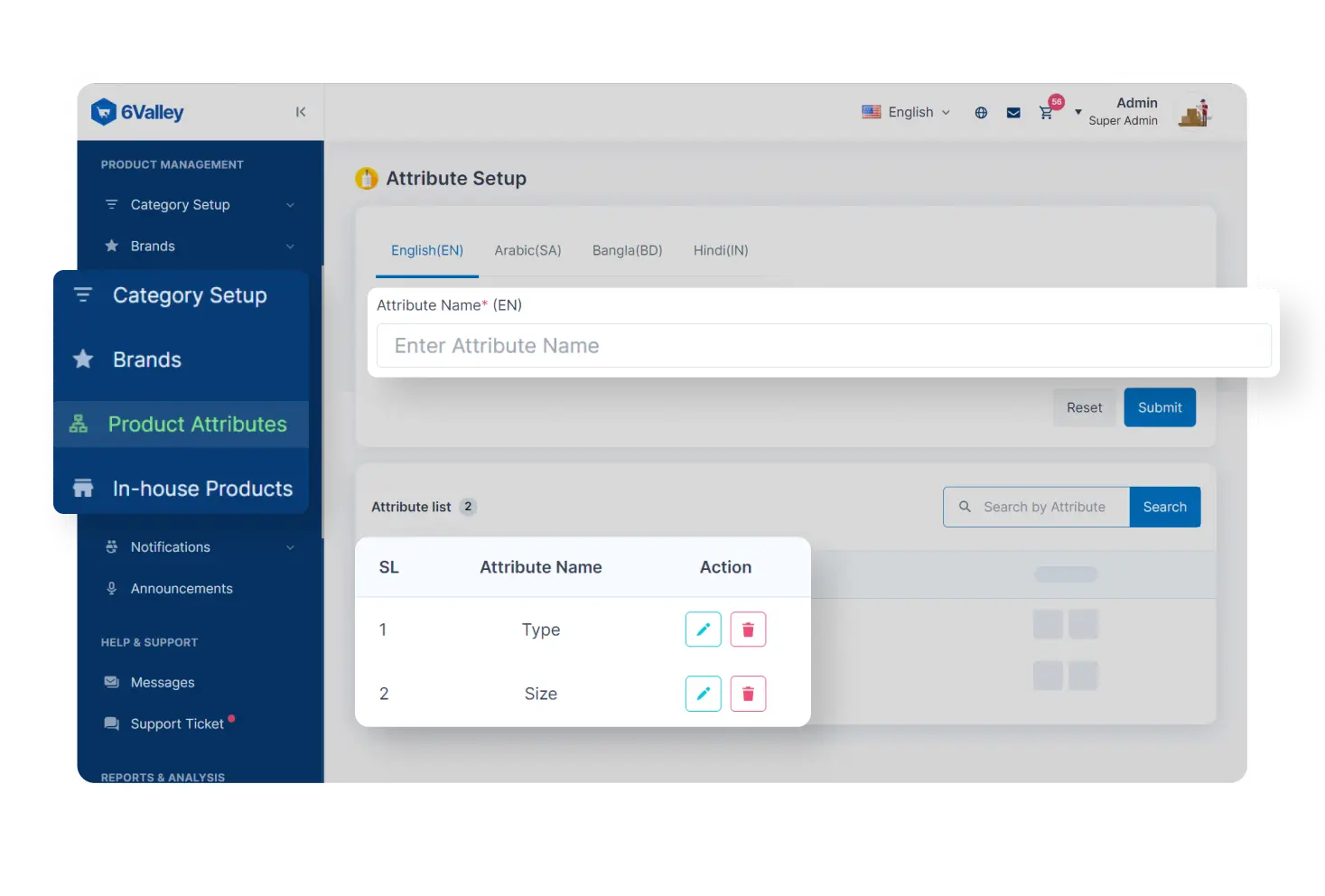Open the mail envelope icon in the header
Viewport: 1325px width, 896px height.
[1012, 112]
